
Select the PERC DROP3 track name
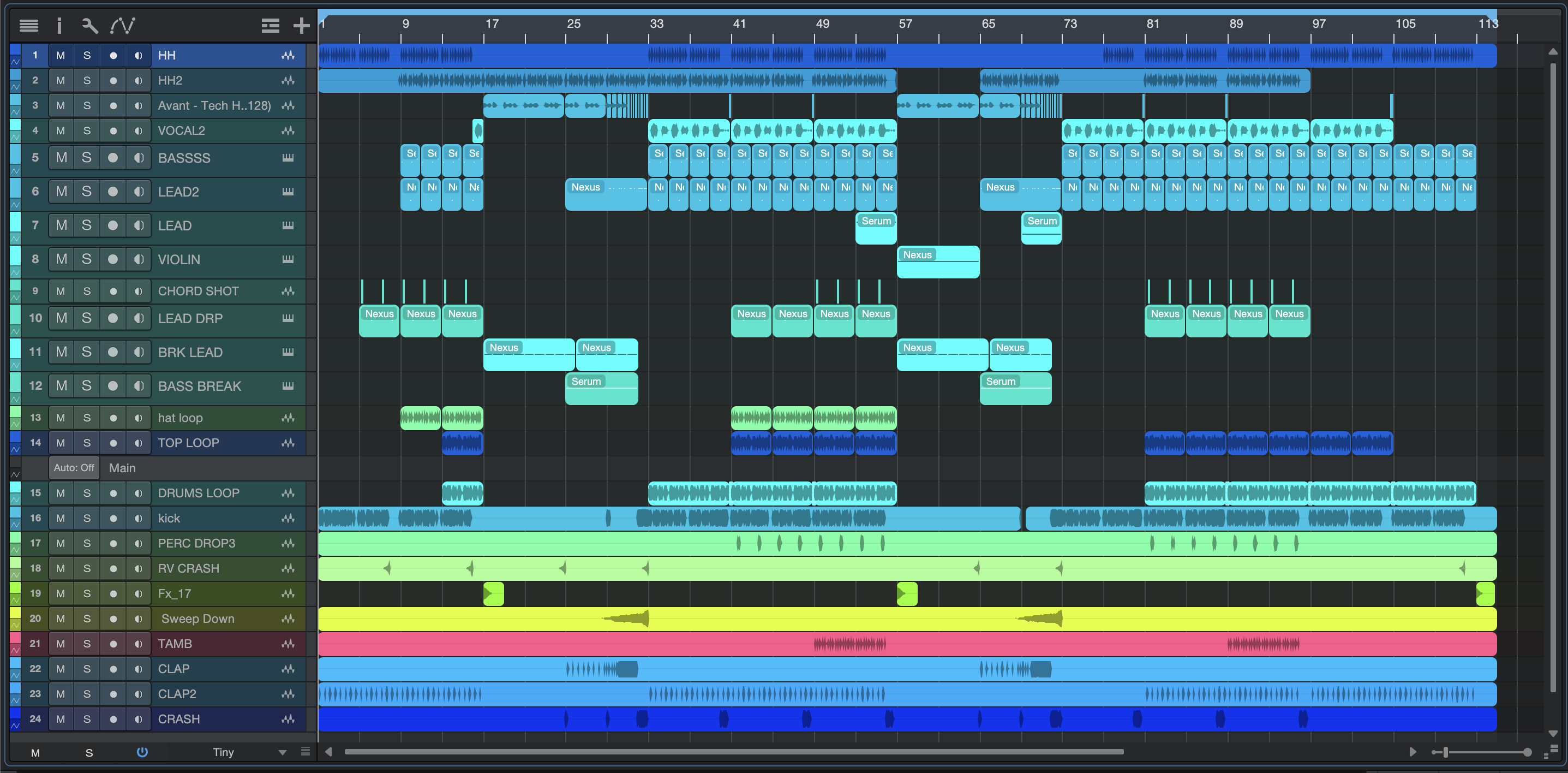(x=196, y=543)
